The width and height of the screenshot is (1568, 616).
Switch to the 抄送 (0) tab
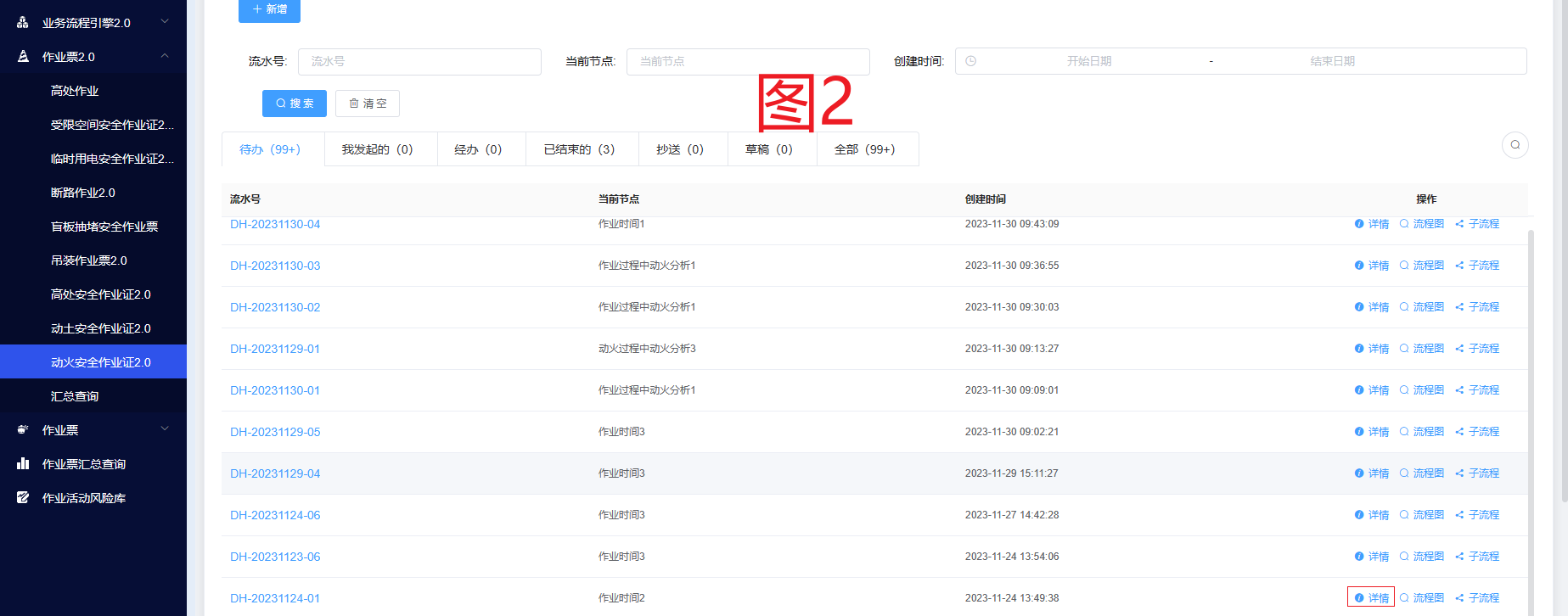(683, 149)
